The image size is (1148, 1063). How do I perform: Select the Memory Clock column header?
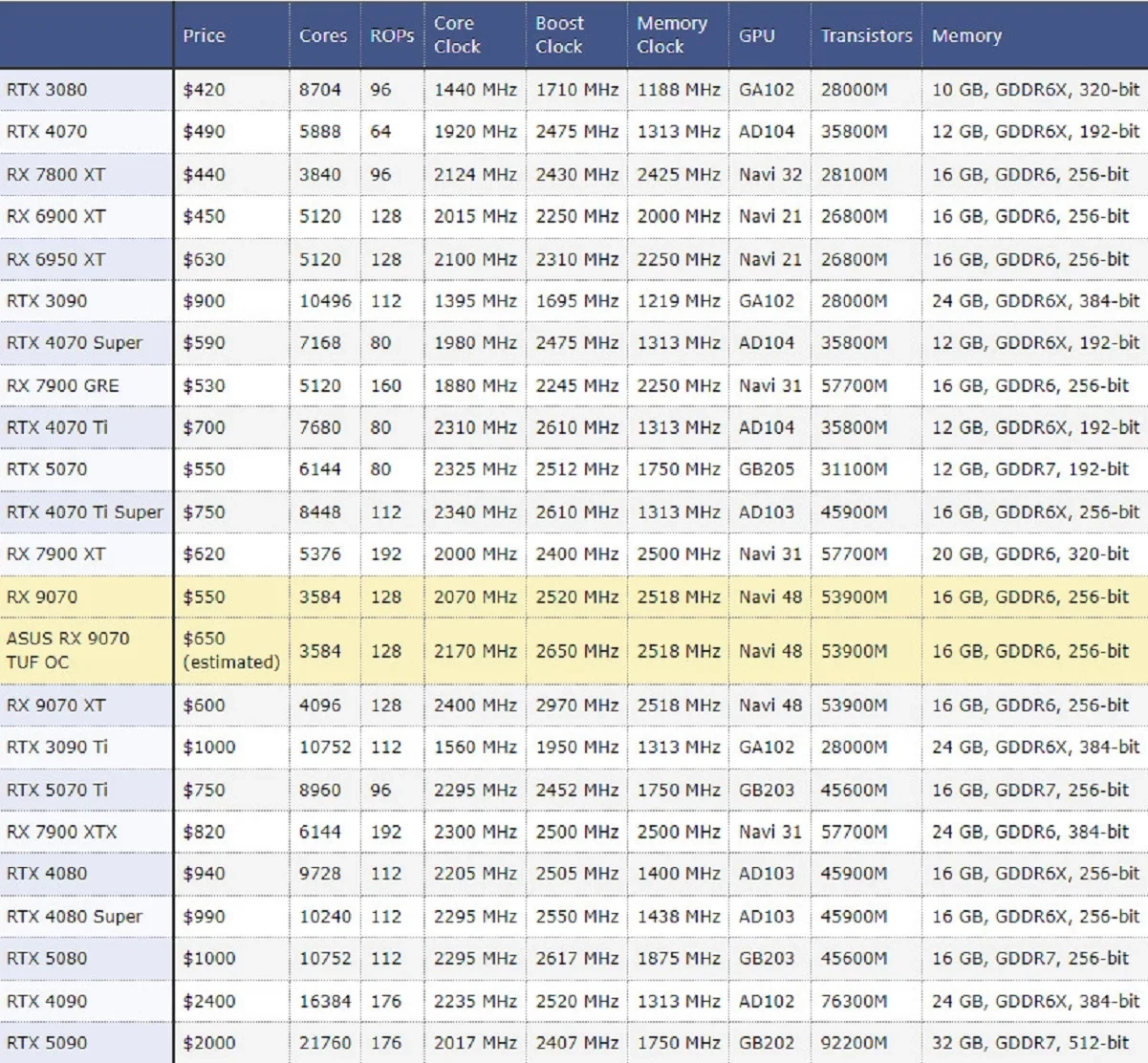(x=672, y=34)
